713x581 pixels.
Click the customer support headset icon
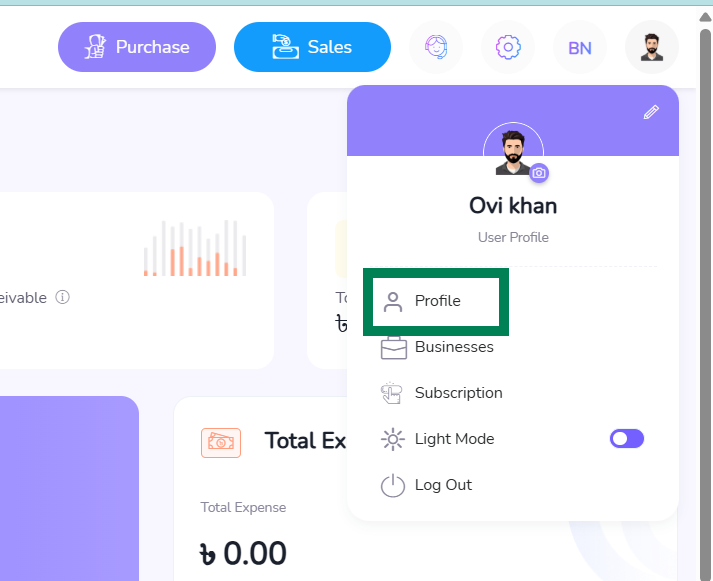click(436, 47)
